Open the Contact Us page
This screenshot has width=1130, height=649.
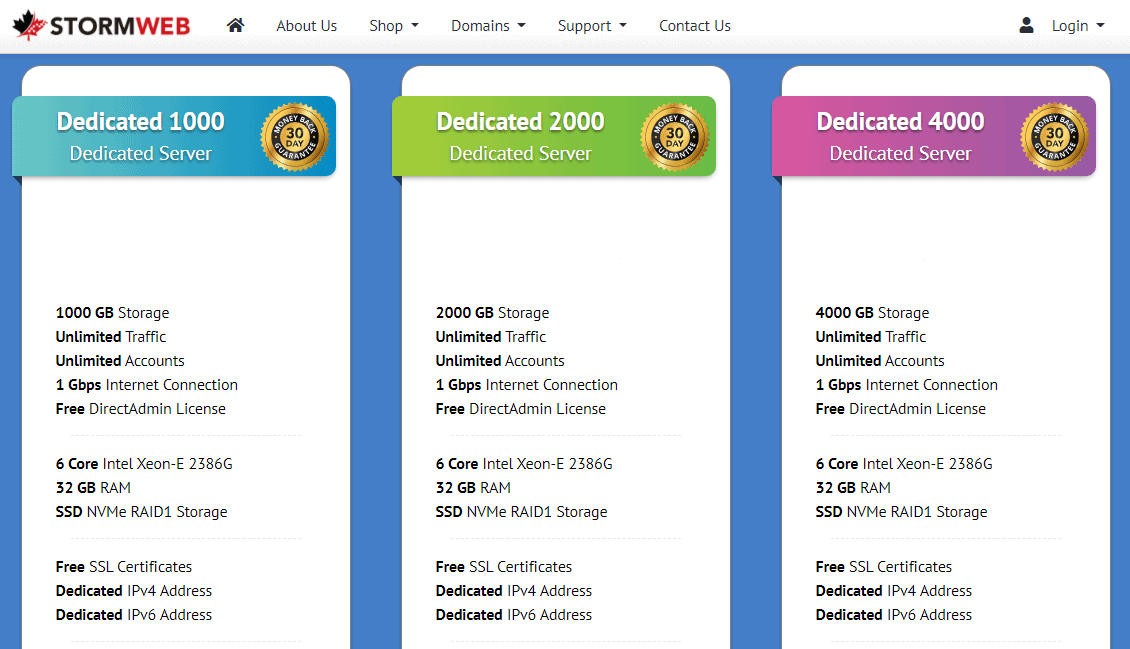(695, 26)
